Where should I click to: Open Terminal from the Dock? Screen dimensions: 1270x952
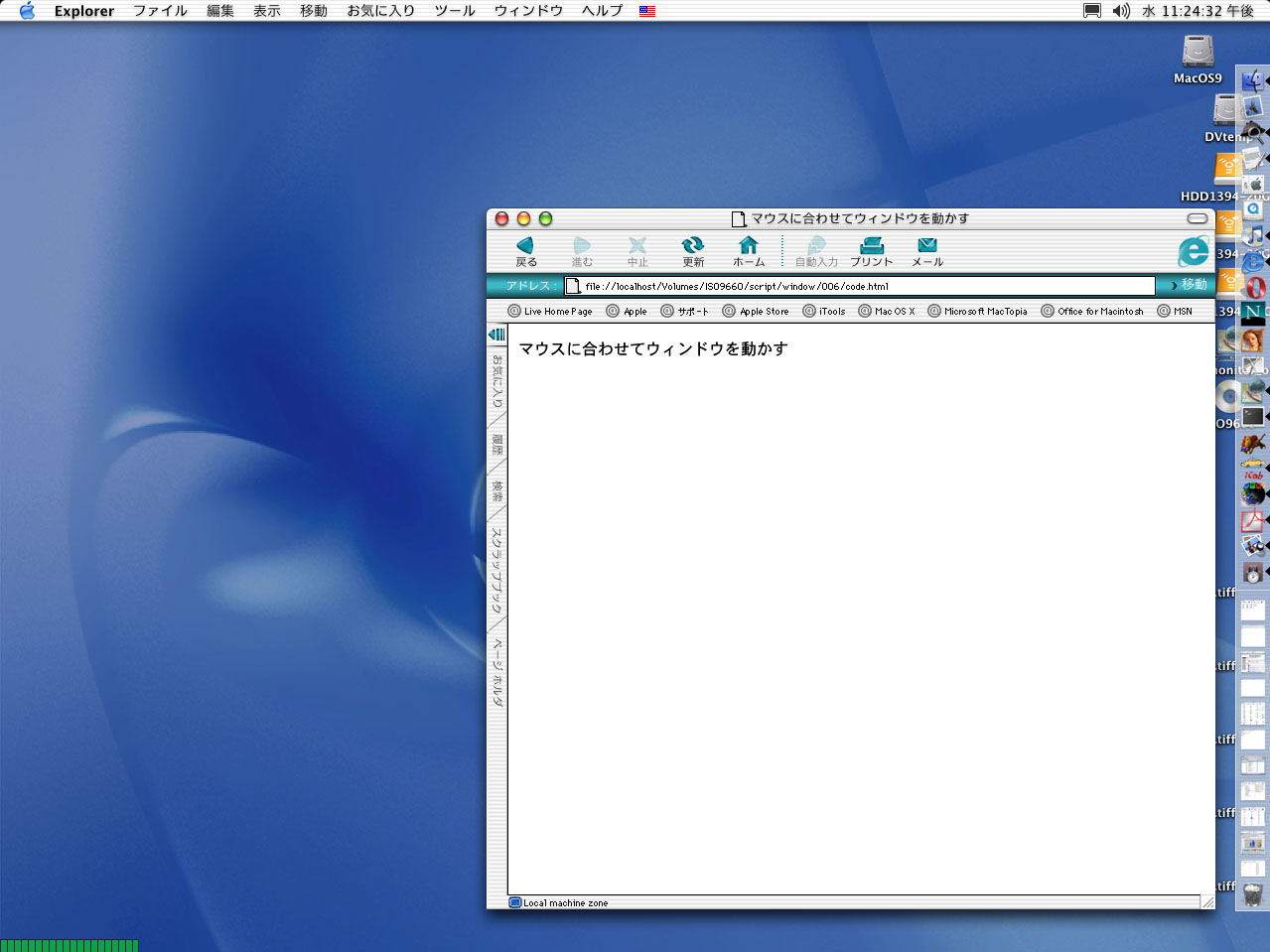point(1253,416)
